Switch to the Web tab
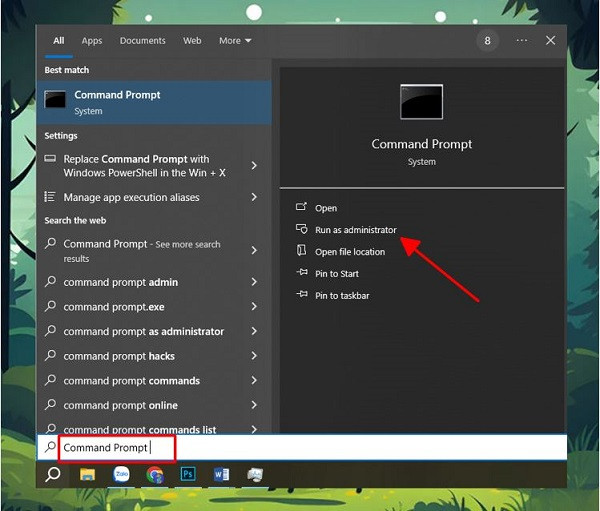This screenshot has height=511, width=600. [192, 41]
